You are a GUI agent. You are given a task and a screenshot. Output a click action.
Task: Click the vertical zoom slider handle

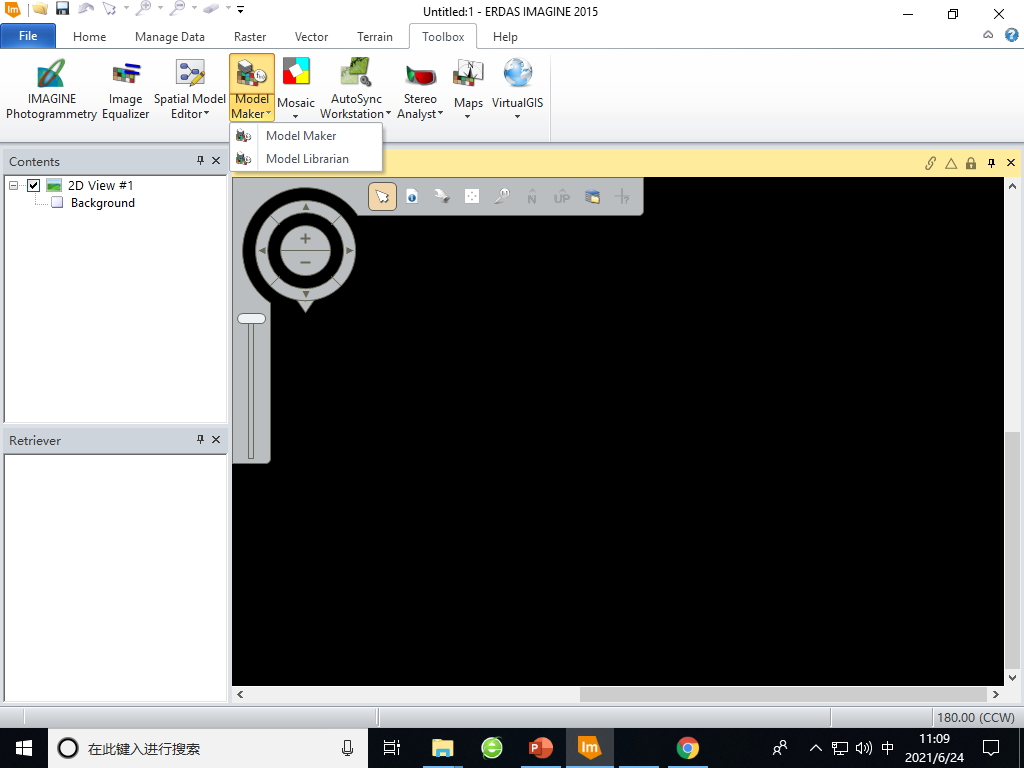[x=251, y=318]
